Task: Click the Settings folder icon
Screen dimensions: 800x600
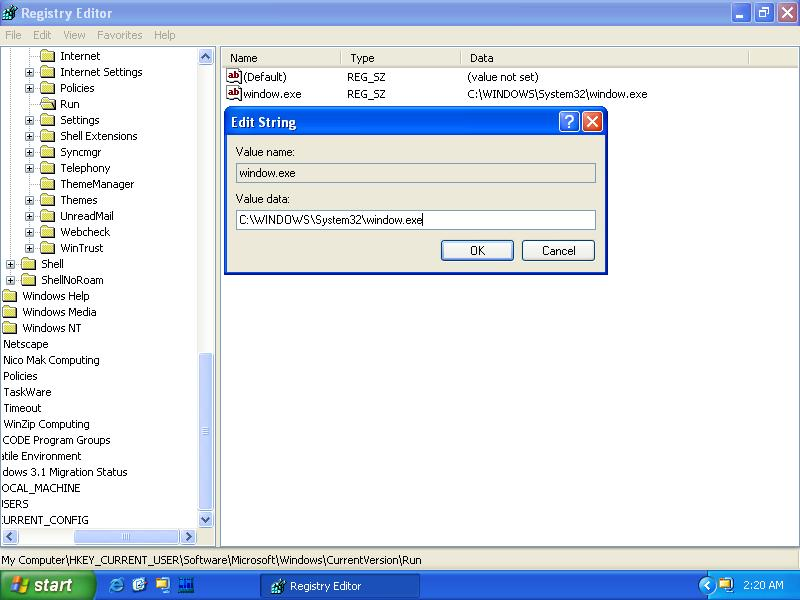Action: pyautogui.click(x=47, y=120)
